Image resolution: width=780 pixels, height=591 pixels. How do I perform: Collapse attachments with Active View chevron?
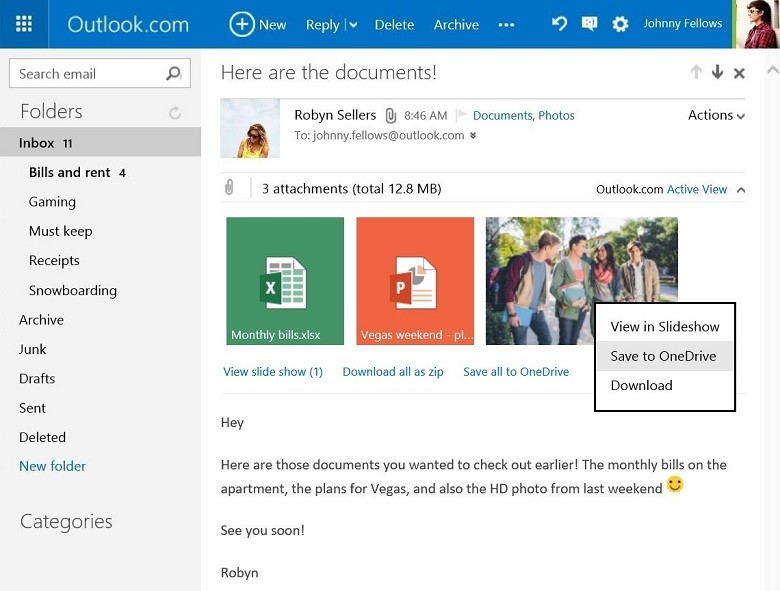[x=740, y=189]
